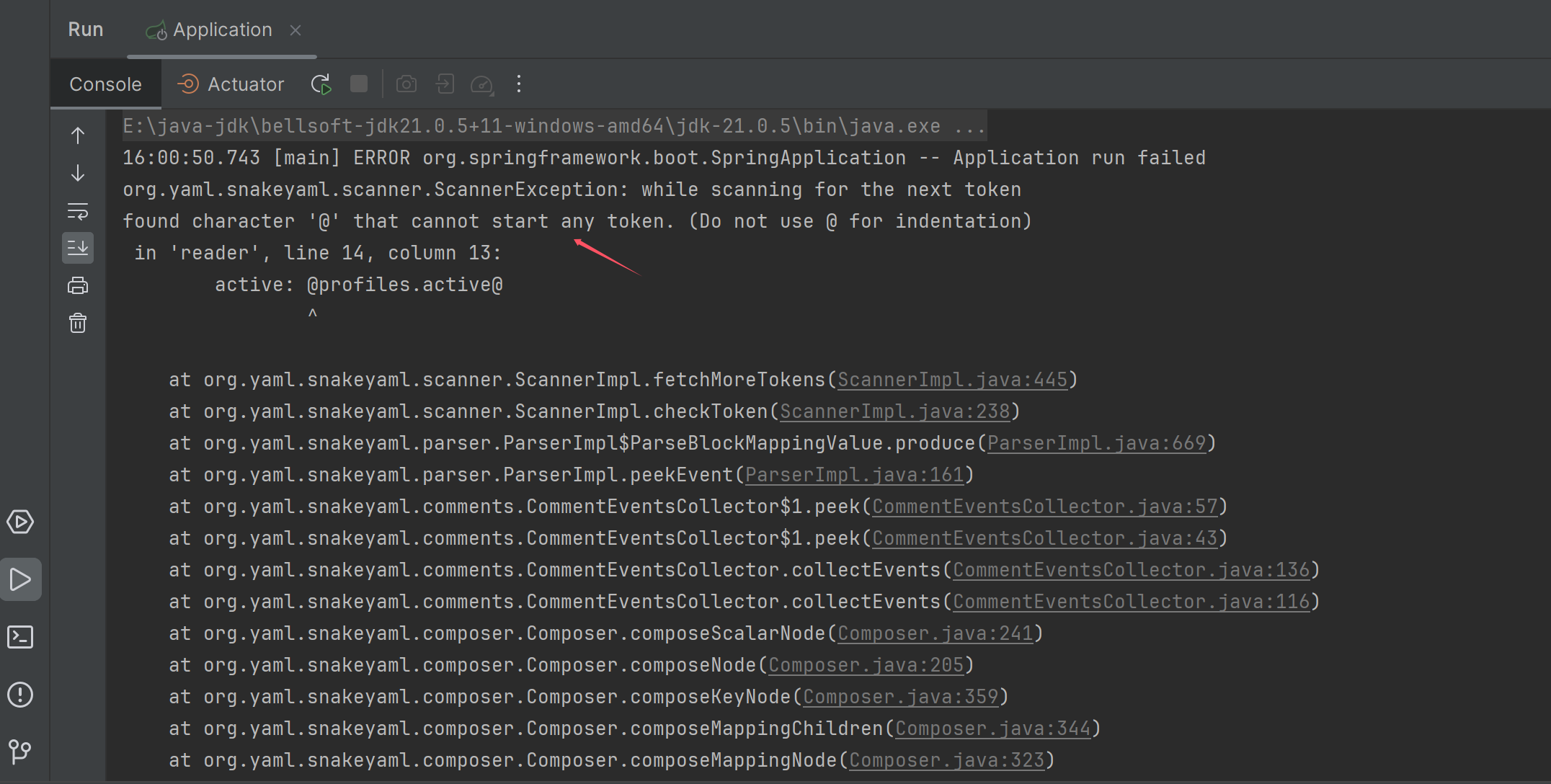
Task: Switch to the Console tab
Action: 105,84
